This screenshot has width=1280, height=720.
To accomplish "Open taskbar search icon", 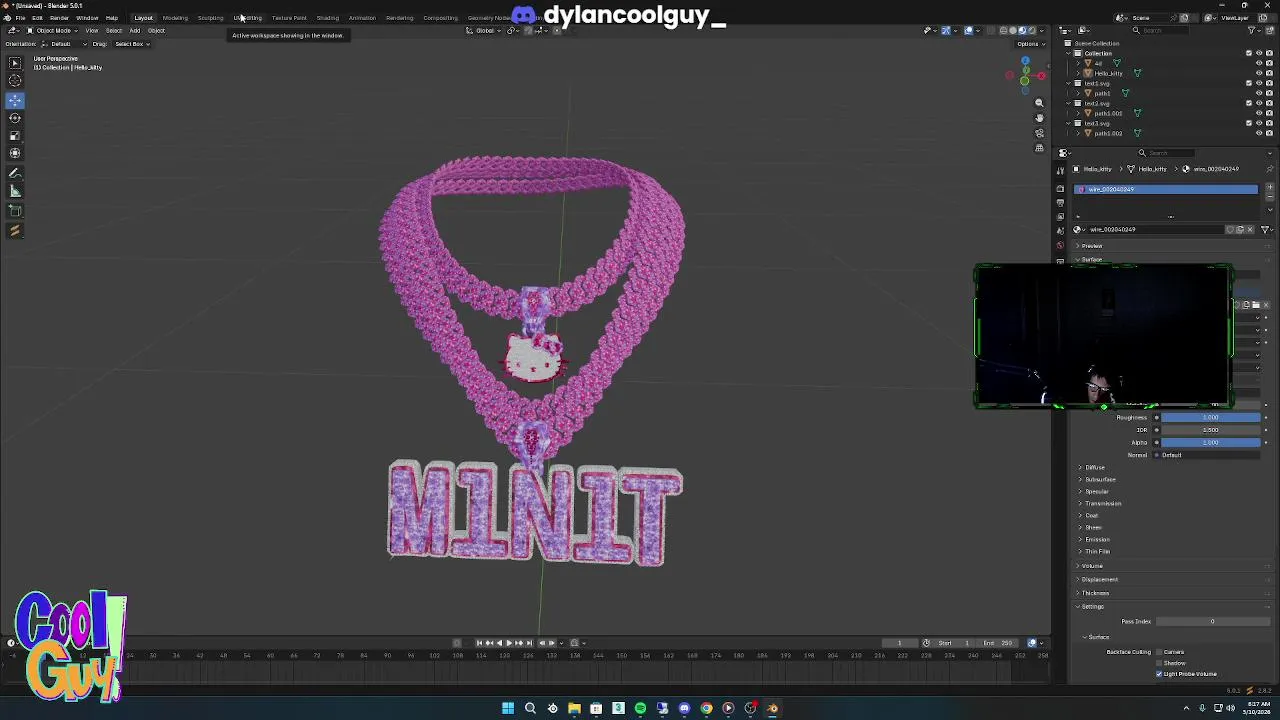I will (530, 708).
